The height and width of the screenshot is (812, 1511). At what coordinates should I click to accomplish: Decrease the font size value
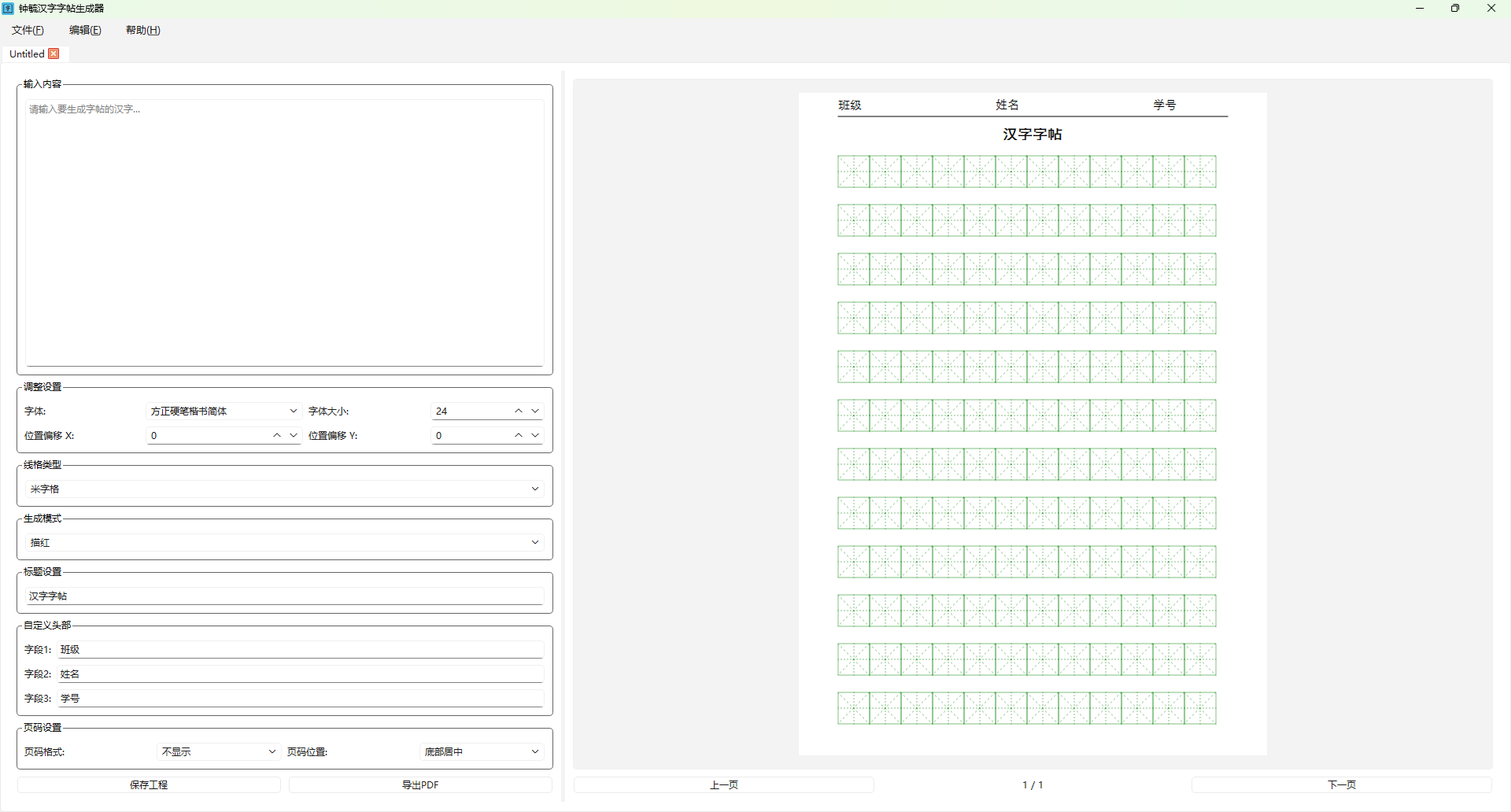pos(535,411)
